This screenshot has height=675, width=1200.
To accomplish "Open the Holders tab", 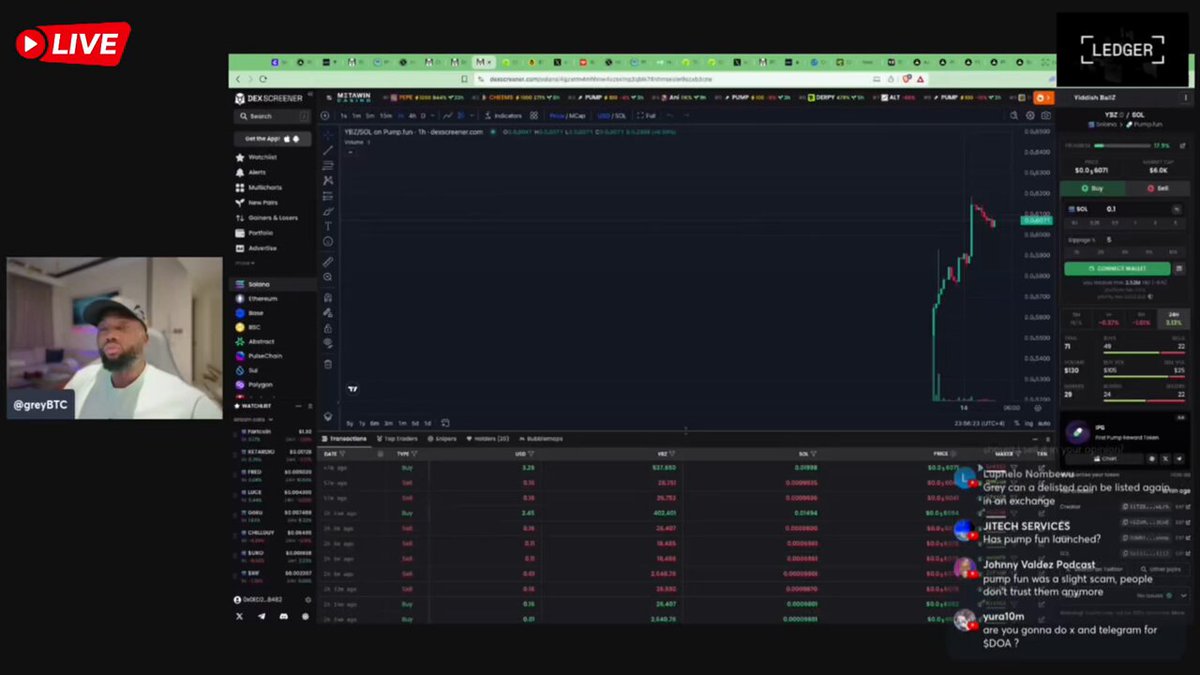I will point(487,439).
